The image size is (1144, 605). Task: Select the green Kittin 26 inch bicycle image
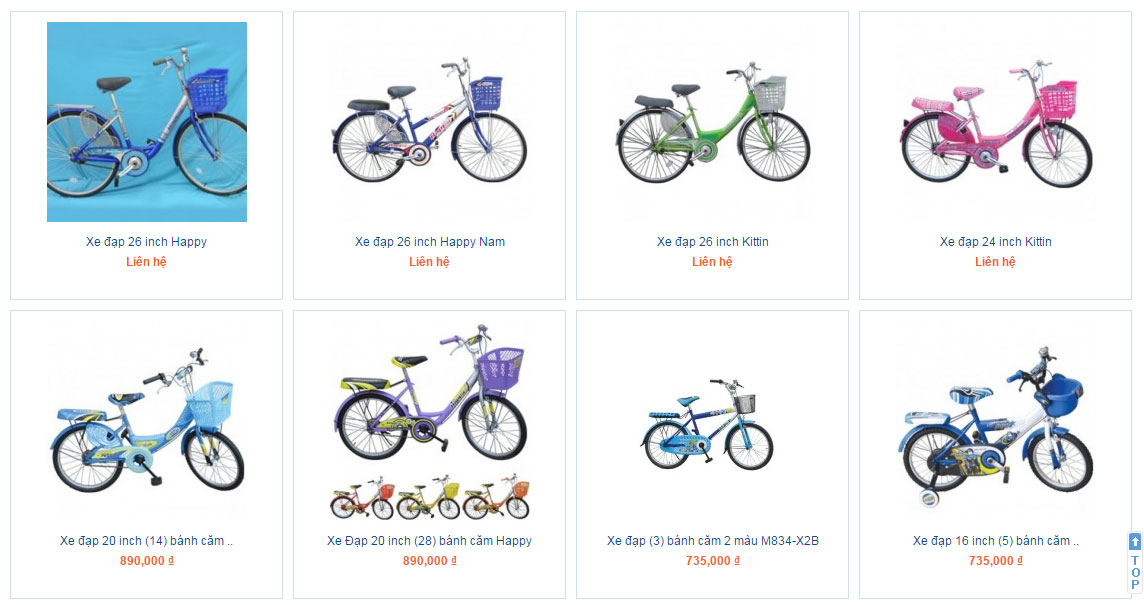coord(713,122)
